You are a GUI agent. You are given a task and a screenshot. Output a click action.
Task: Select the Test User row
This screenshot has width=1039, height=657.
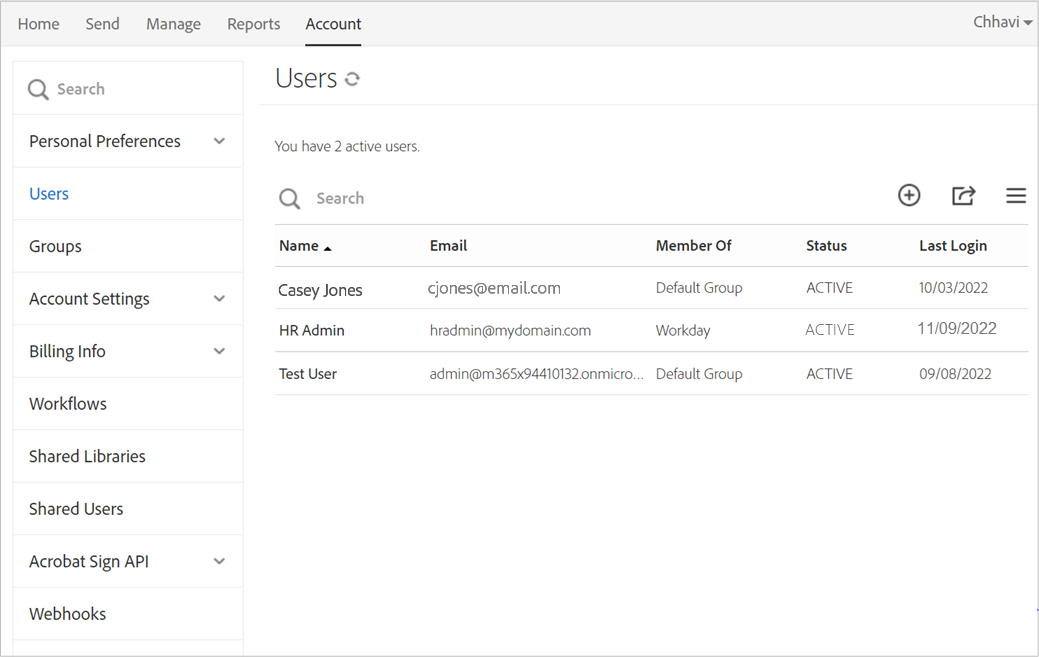click(x=306, y=373)
